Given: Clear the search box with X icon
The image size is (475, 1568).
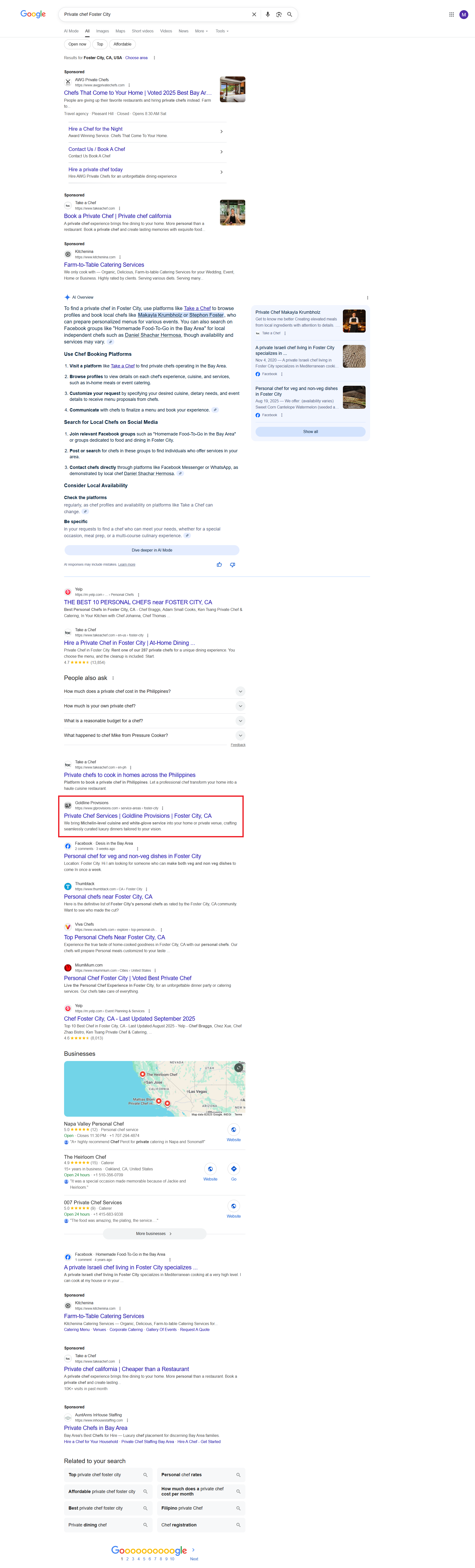Looking at the screenshot, I should point(254,14).
